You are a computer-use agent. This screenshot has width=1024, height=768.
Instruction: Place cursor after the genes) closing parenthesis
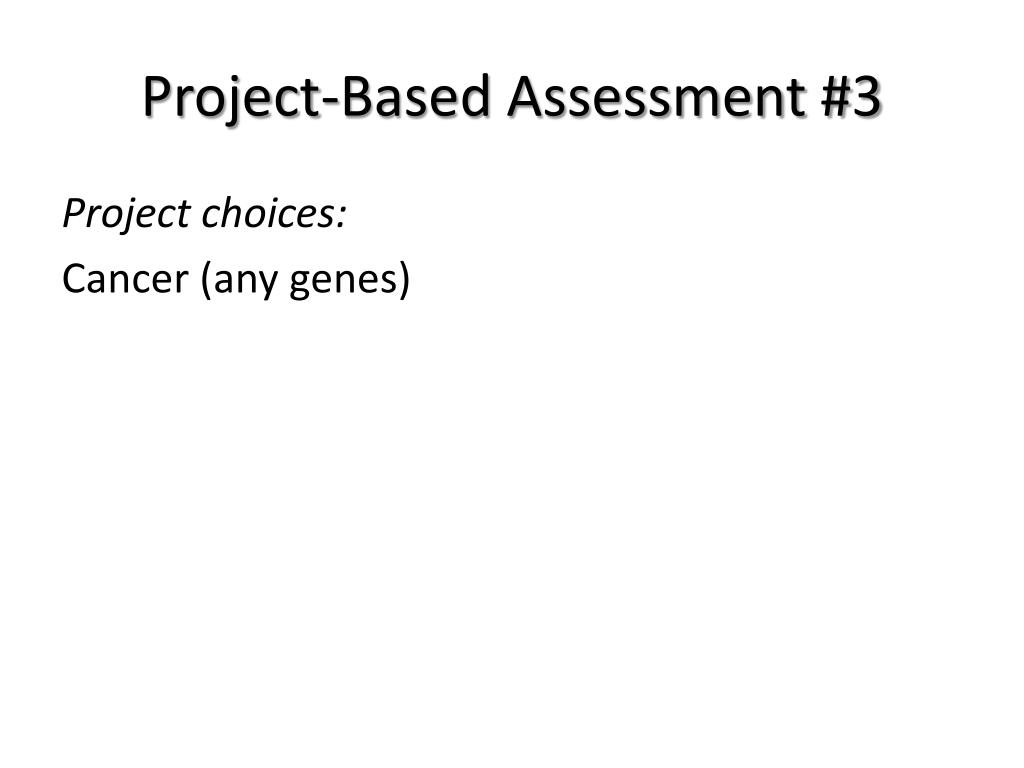pyautogui.click(x=411, y=280)
